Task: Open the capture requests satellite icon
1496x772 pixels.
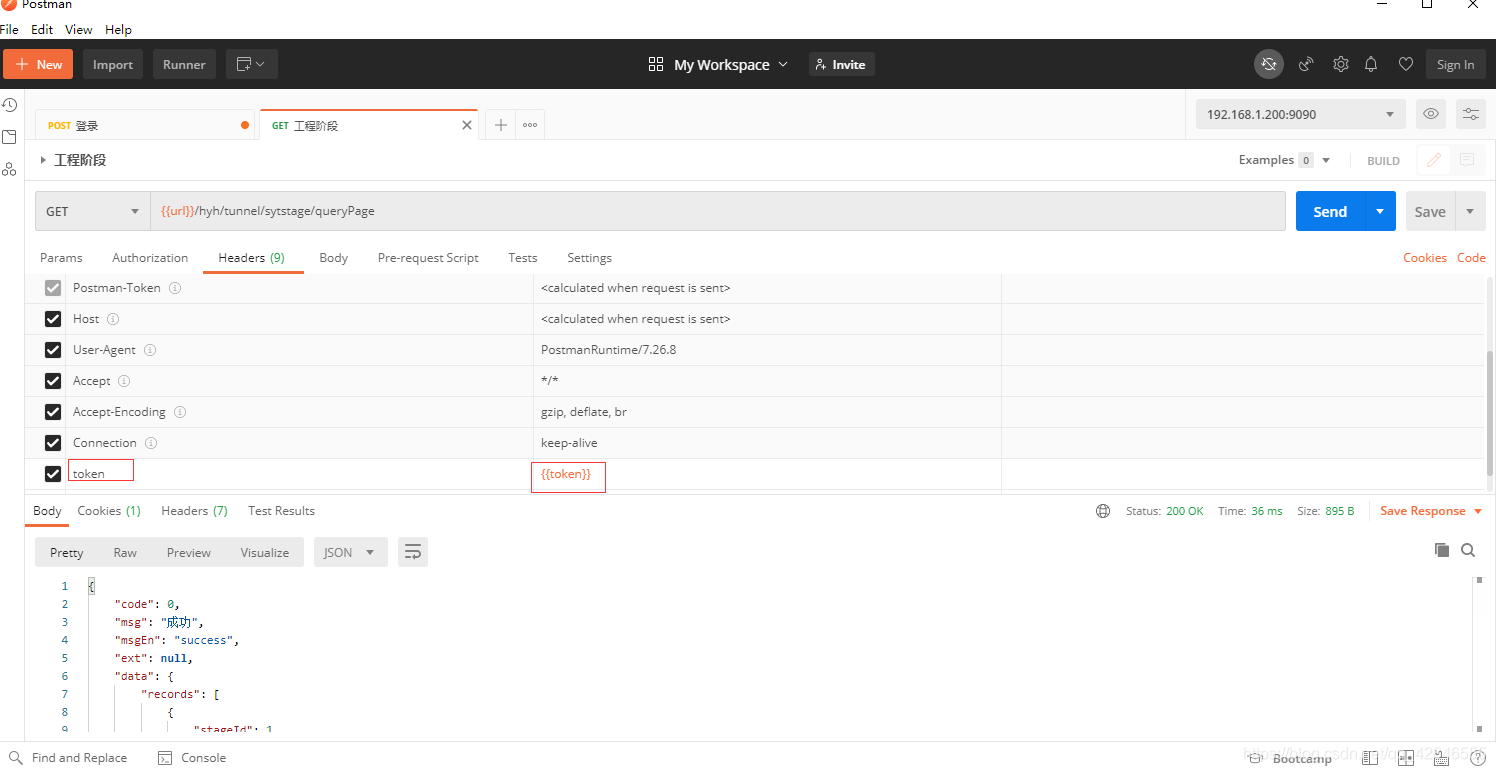Action: coord(1306,64)
